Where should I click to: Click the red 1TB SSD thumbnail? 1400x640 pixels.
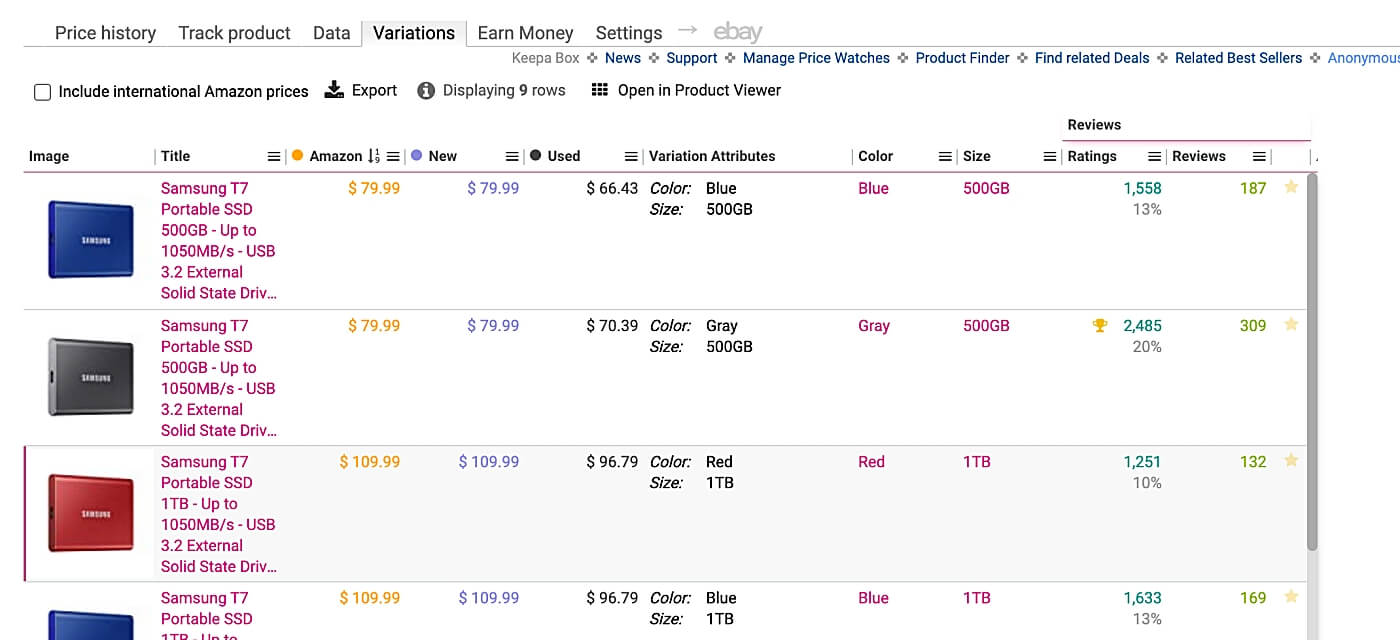(x=91, y=513)
